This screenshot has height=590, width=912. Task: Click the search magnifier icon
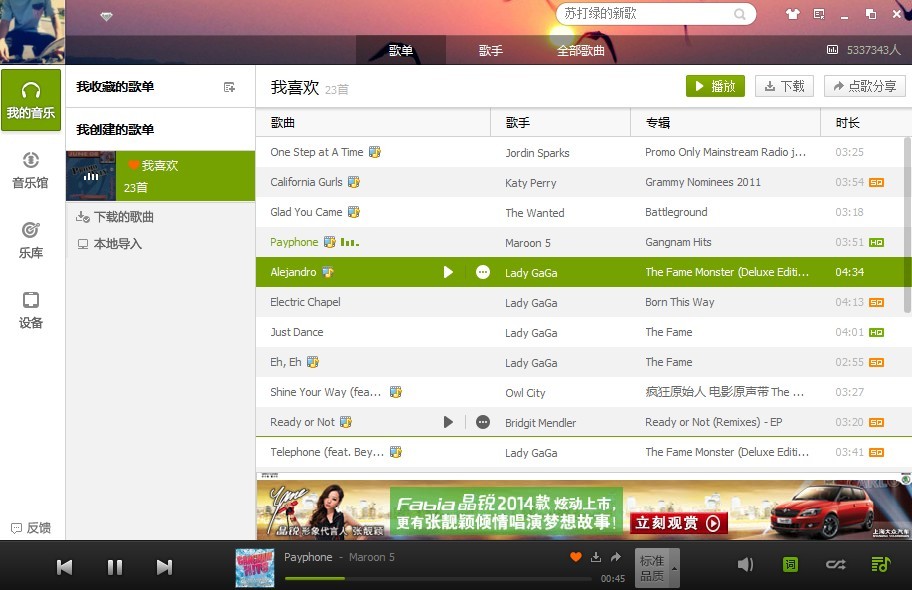tap(739, 14)
